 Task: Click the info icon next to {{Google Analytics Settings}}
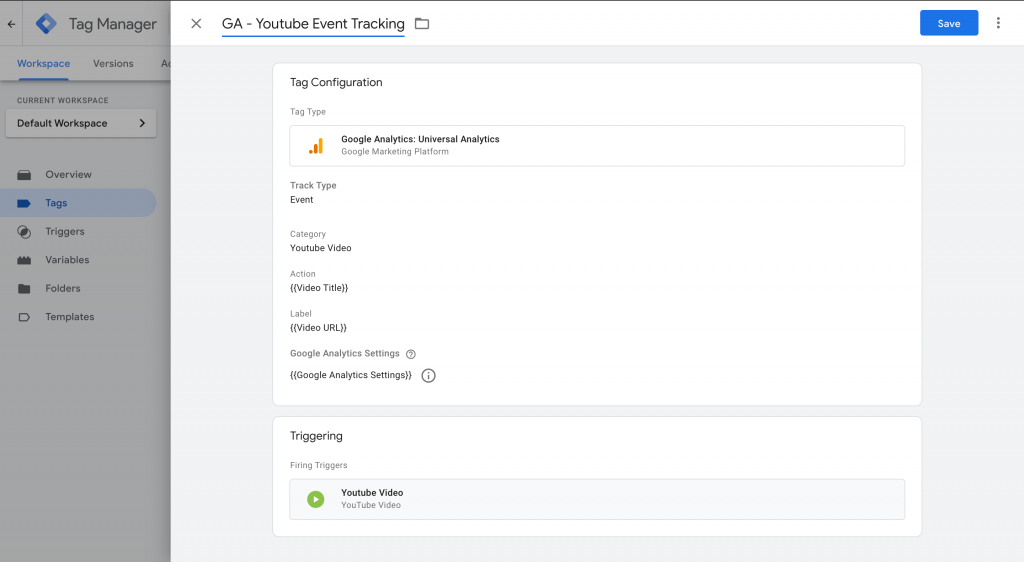428,375
